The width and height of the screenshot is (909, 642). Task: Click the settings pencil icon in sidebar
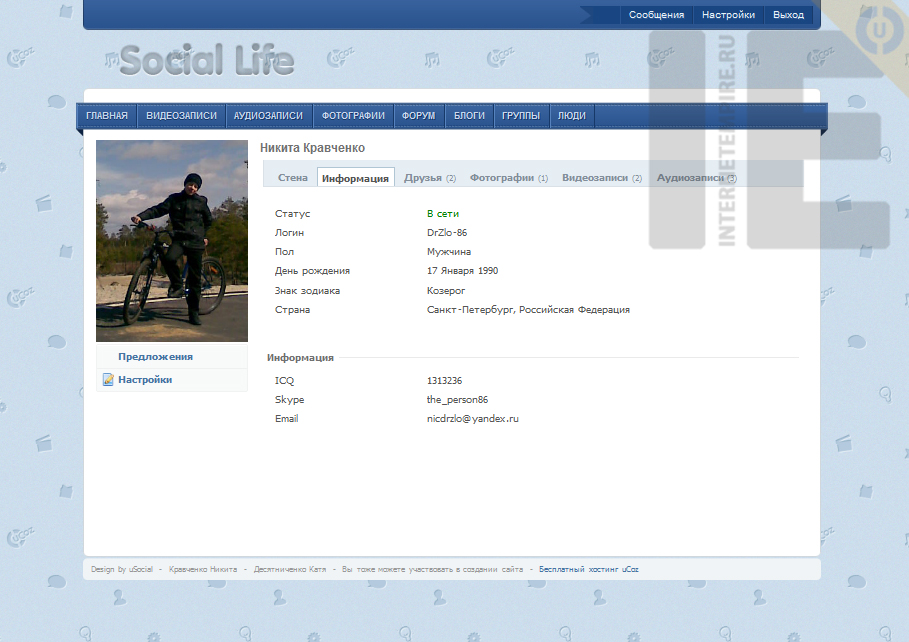(x=108, y=380)
